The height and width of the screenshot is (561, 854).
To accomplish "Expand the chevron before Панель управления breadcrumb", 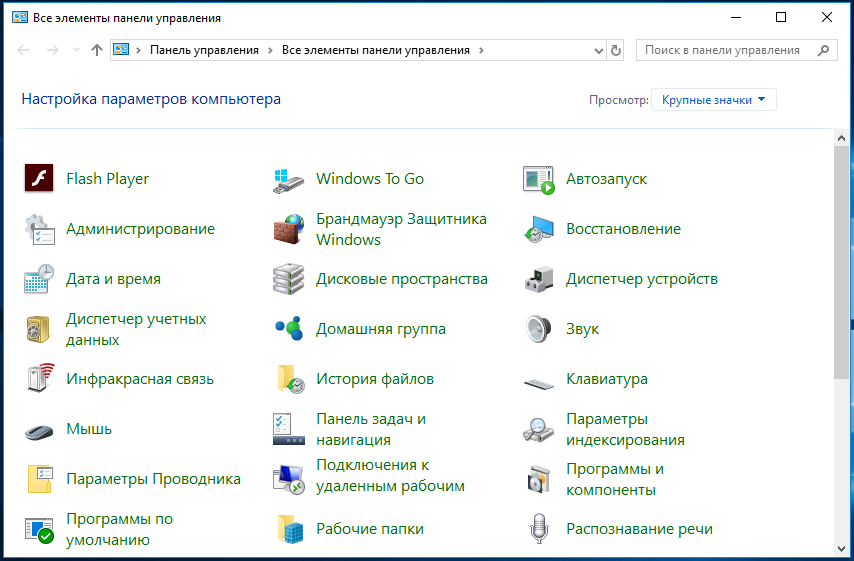I will (x=138, y=51).
